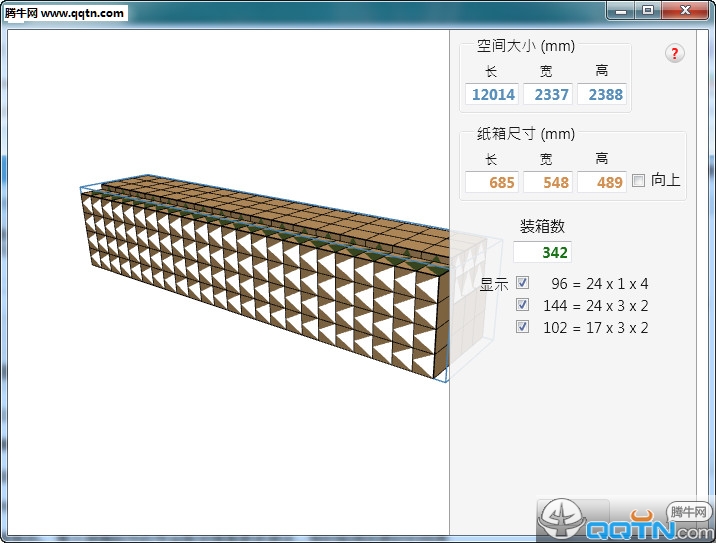
Task: Click the 显示 label
Action: [x=494, y=285]
